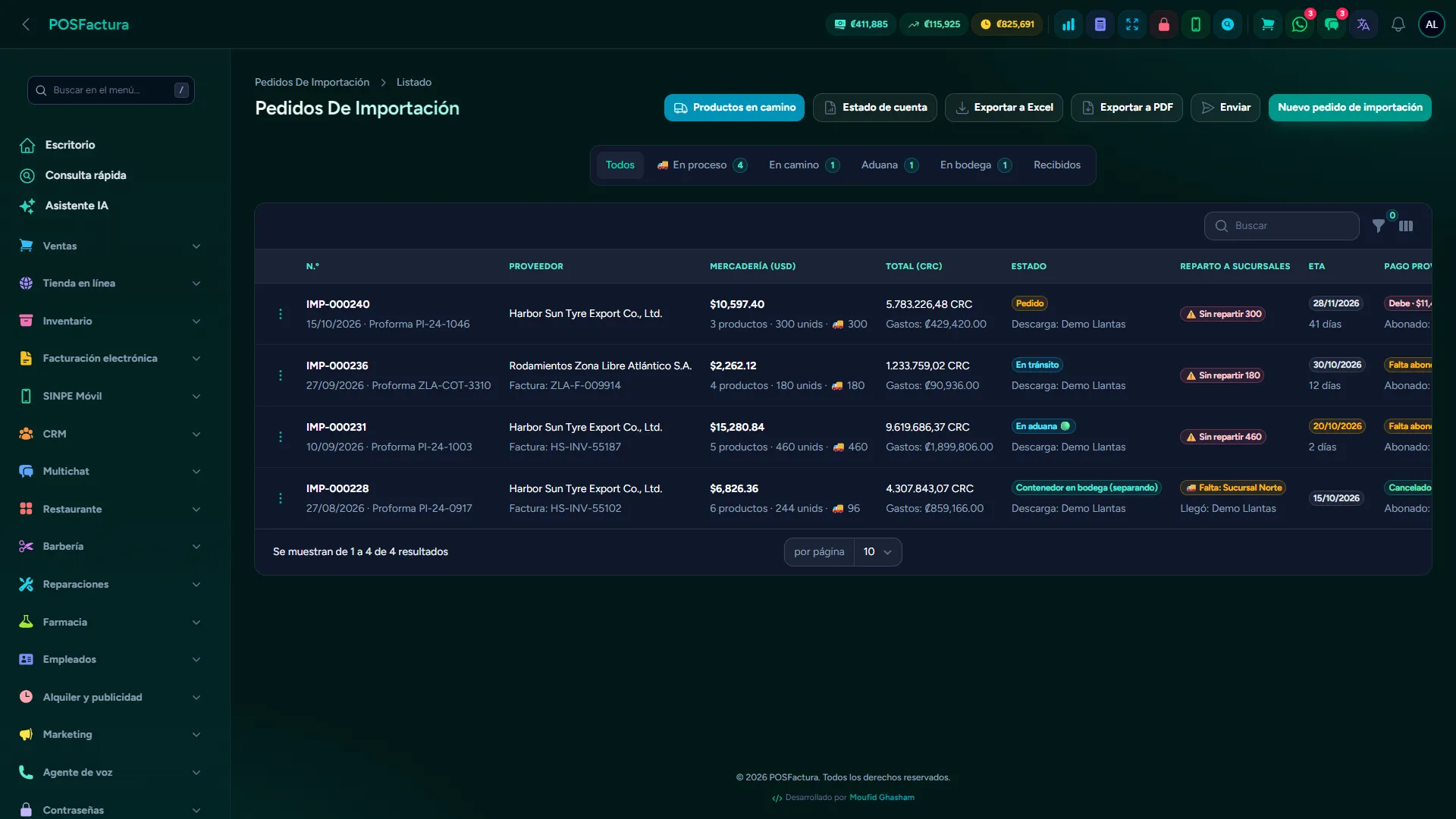Click the Enviar button
Viewport: 1456px width, 819px height.
(1225, 108)
